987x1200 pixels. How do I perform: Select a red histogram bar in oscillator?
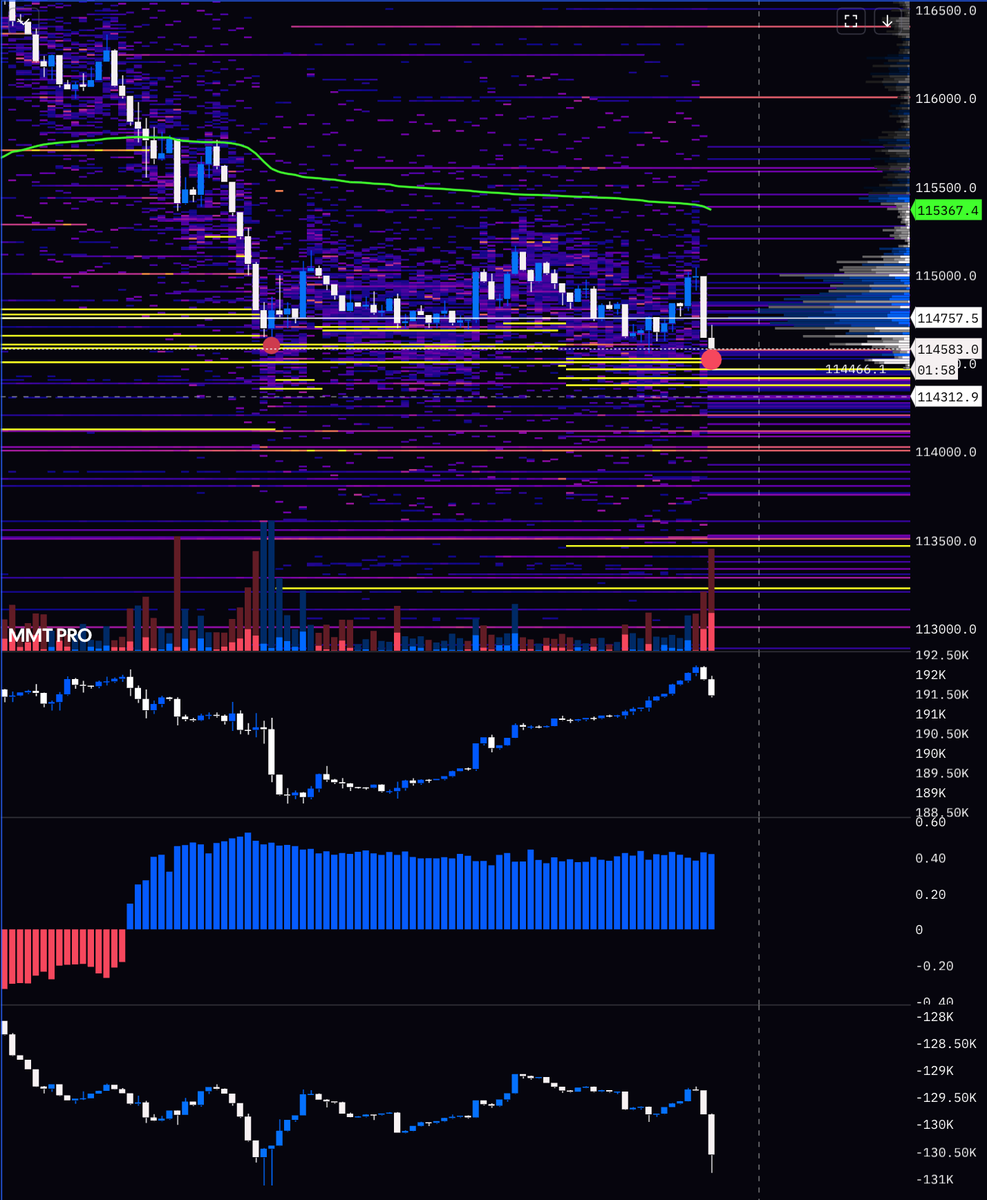click(x=60, y=950)
